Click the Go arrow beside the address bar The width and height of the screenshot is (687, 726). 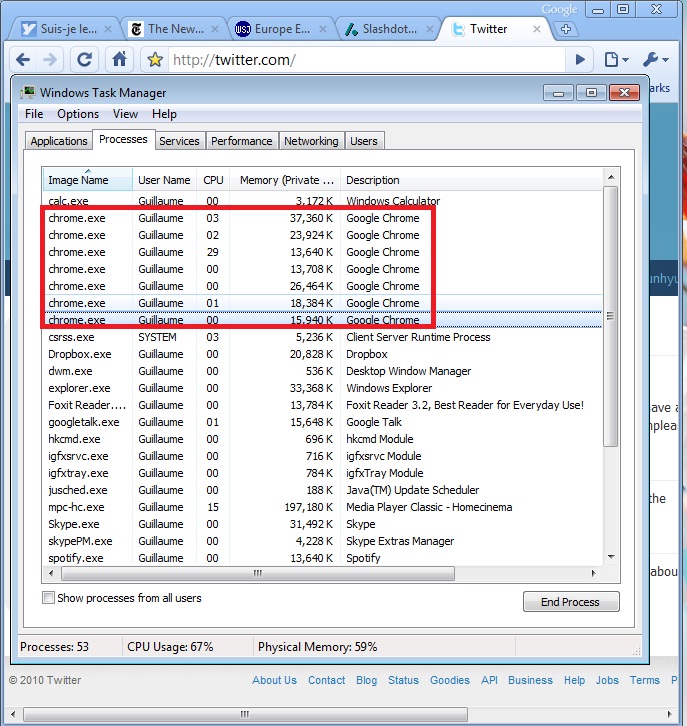pyautogui.click(x=580, y=60)
